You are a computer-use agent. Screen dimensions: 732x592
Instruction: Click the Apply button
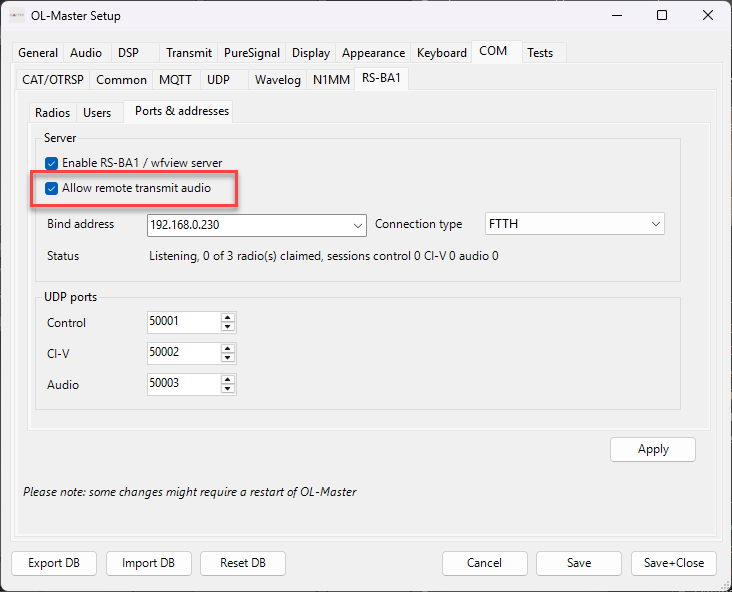[x=653, y=450]
